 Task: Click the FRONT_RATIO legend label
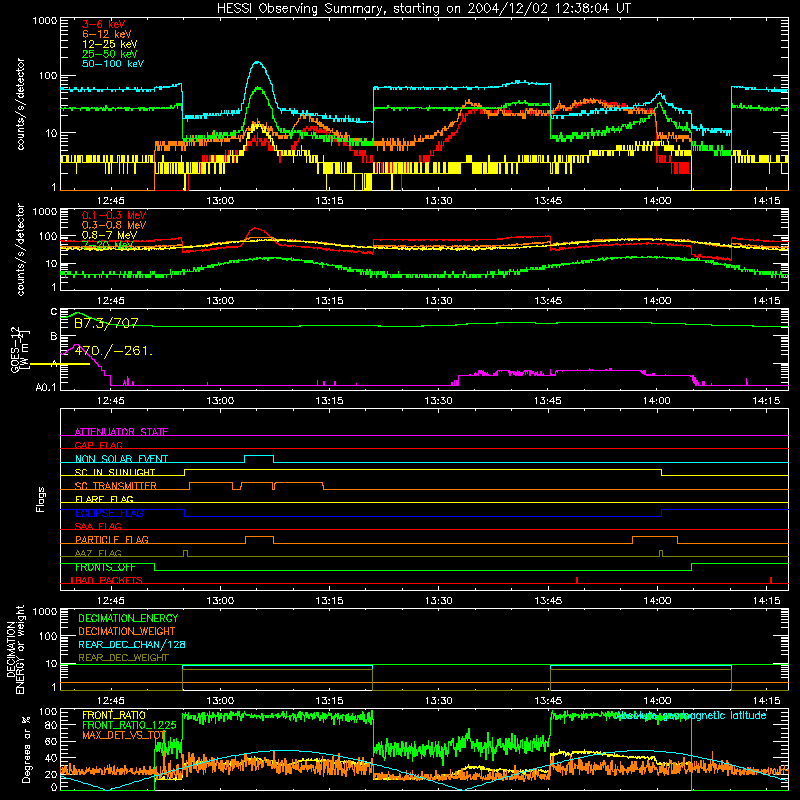pos(114,715)
